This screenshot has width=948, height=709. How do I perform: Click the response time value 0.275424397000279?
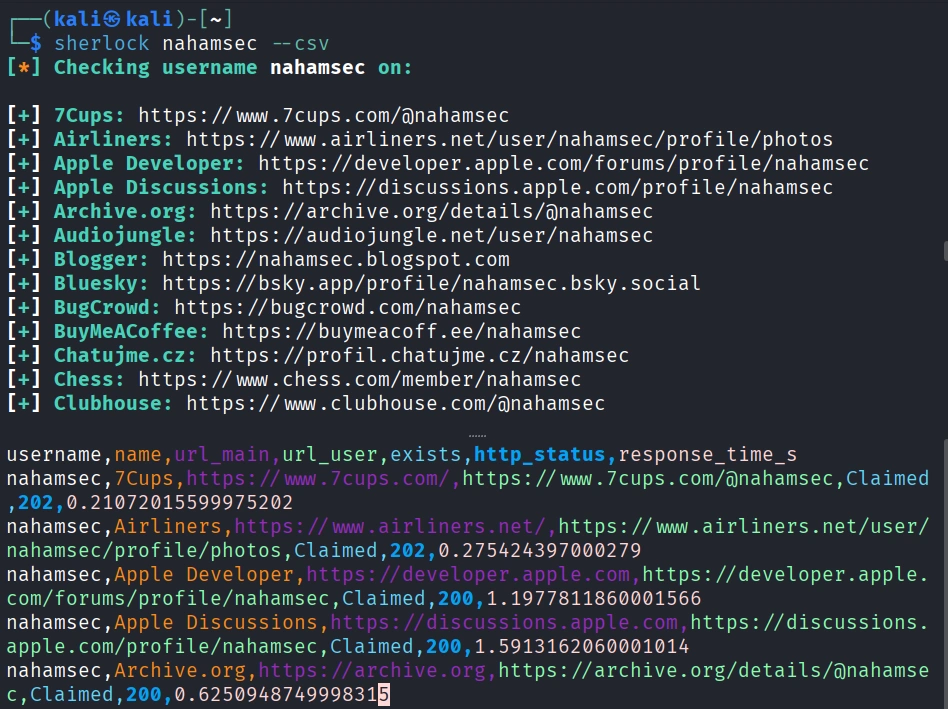pyautogui.click(x=539, y=551)
